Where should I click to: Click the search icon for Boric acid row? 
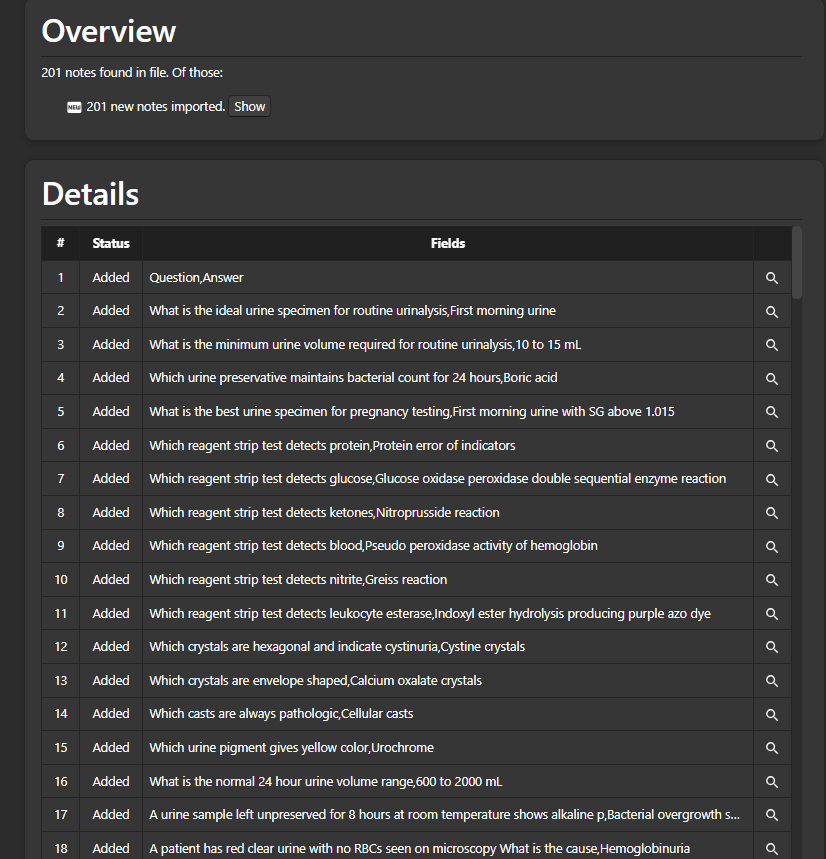771,378
